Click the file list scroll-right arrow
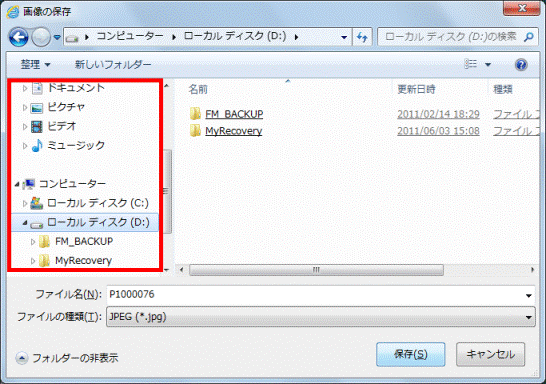Screen dimensions: 546x384 coord(532,270)
